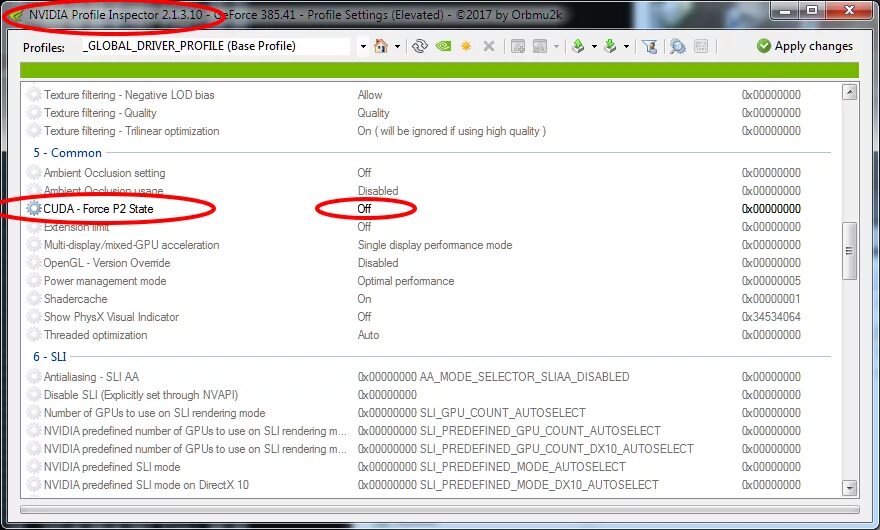This screenshot has height=530, width=880.
Task: Click gear icon beside Ambient Occlusion setting
Action: [x=34, y=173]
